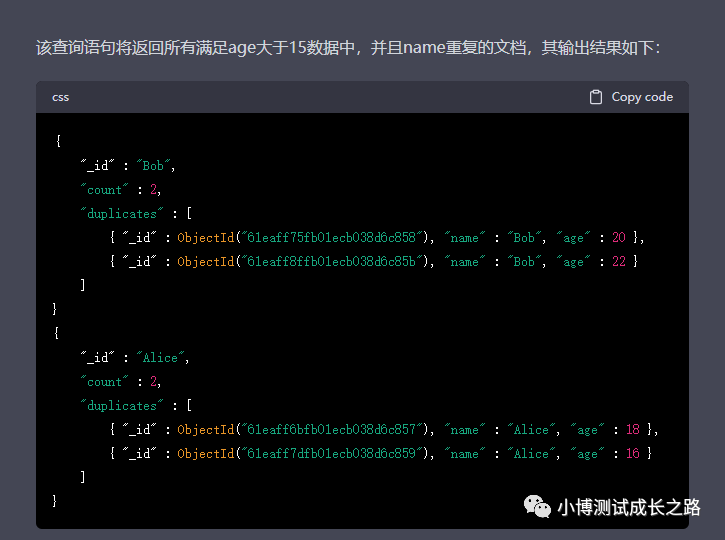Click the "name" : "Bob" text in the age 20 row

(493, 238)
